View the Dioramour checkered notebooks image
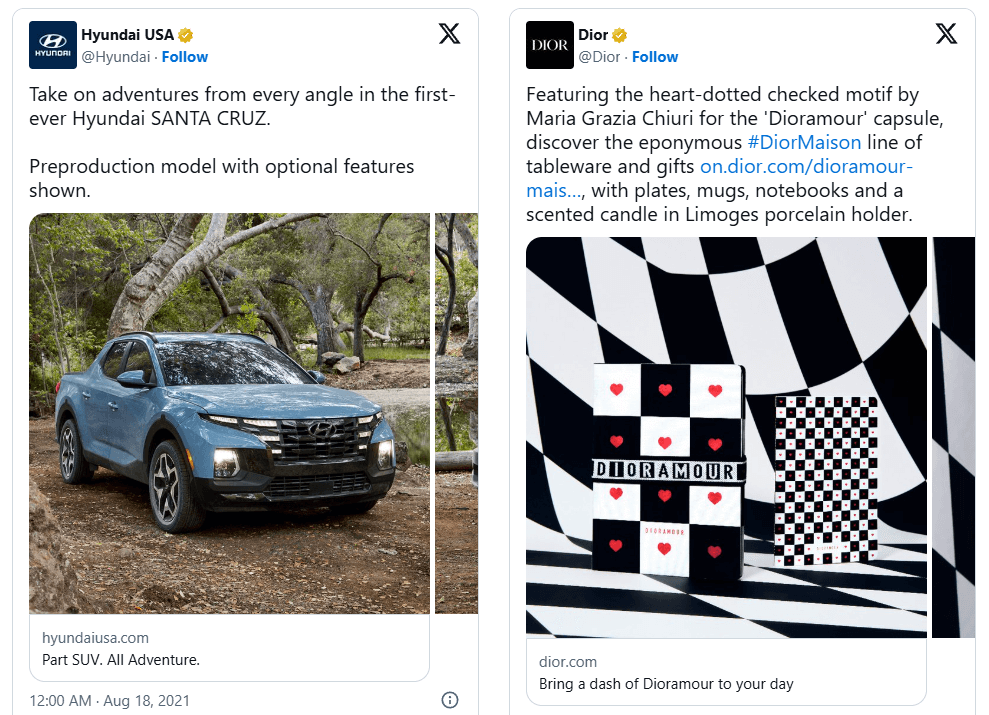 (x=726, y=436)
